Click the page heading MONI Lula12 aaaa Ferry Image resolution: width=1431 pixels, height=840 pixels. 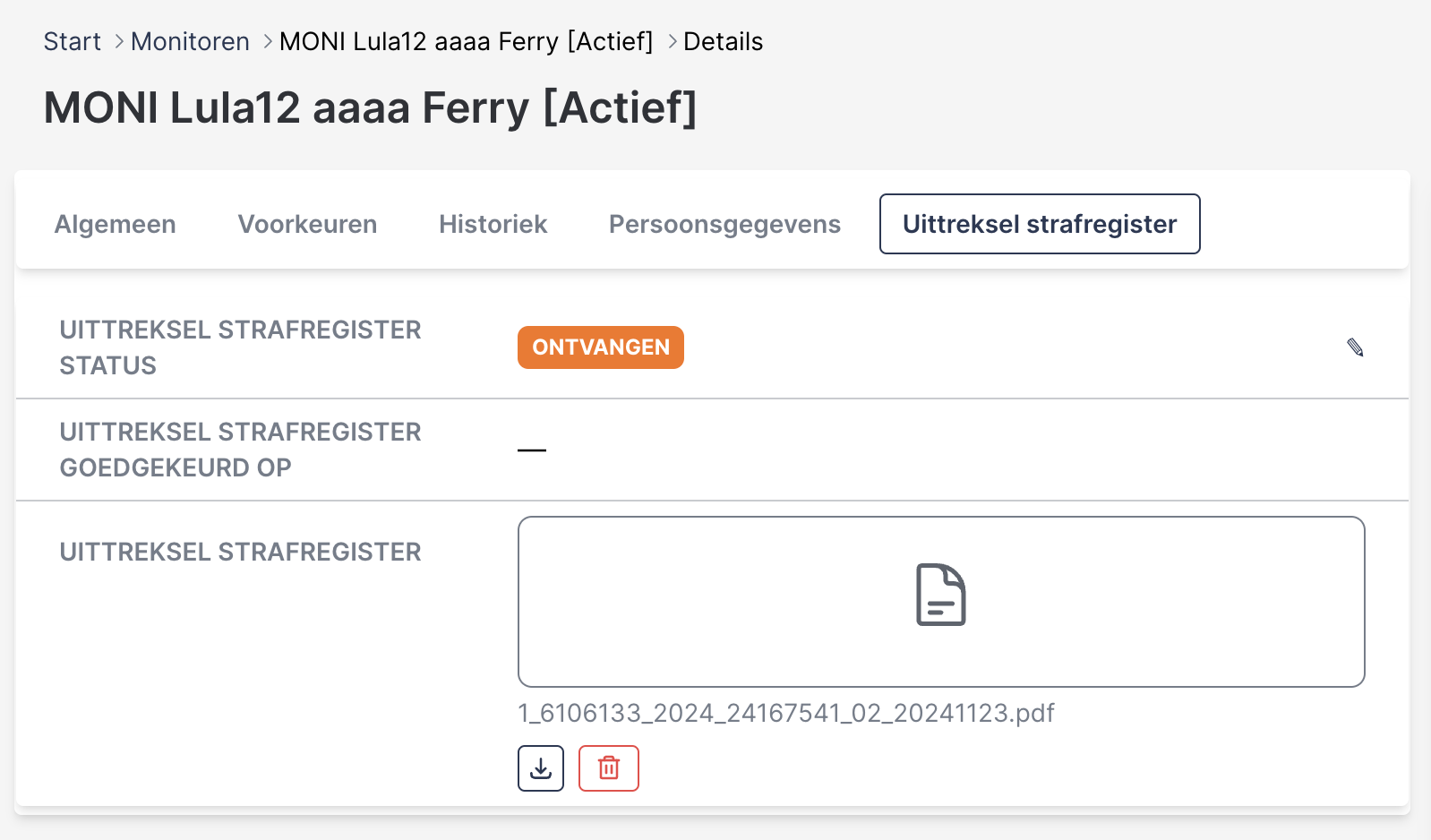tap(370, 108)
